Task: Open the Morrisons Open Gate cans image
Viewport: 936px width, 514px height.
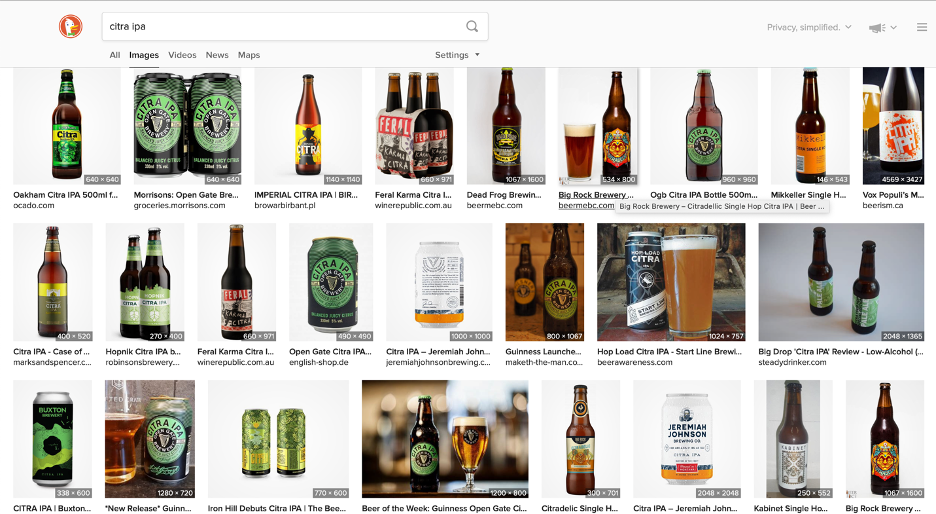Action: pos(187,126)
